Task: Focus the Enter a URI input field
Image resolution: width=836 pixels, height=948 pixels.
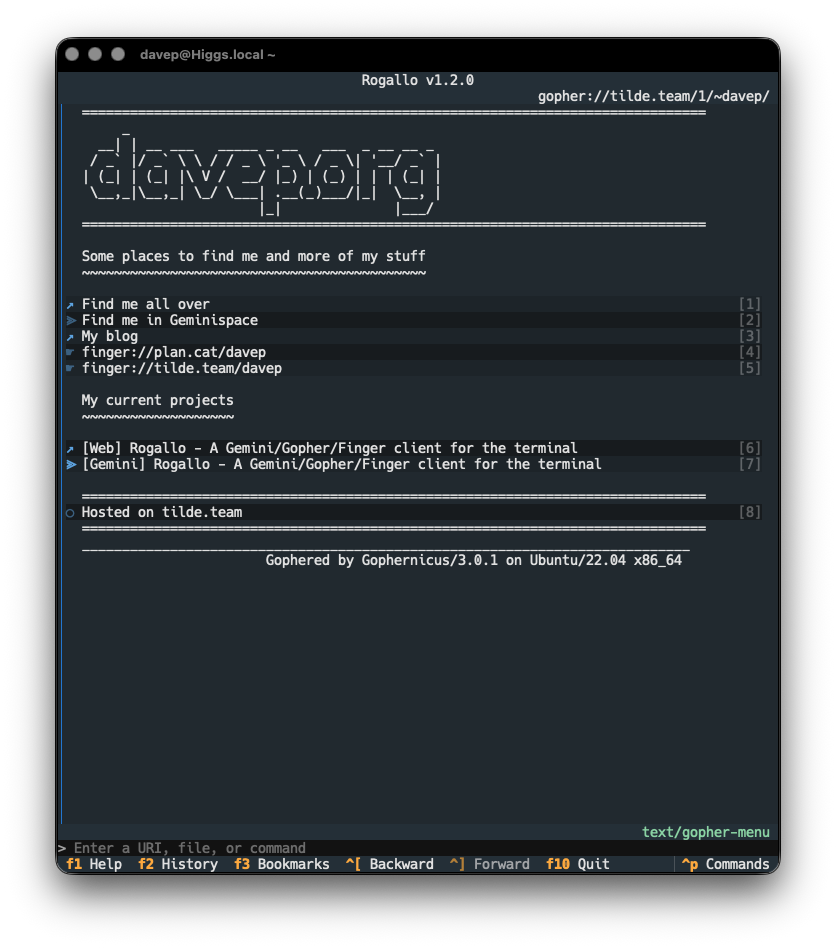Action: point(418,848)
